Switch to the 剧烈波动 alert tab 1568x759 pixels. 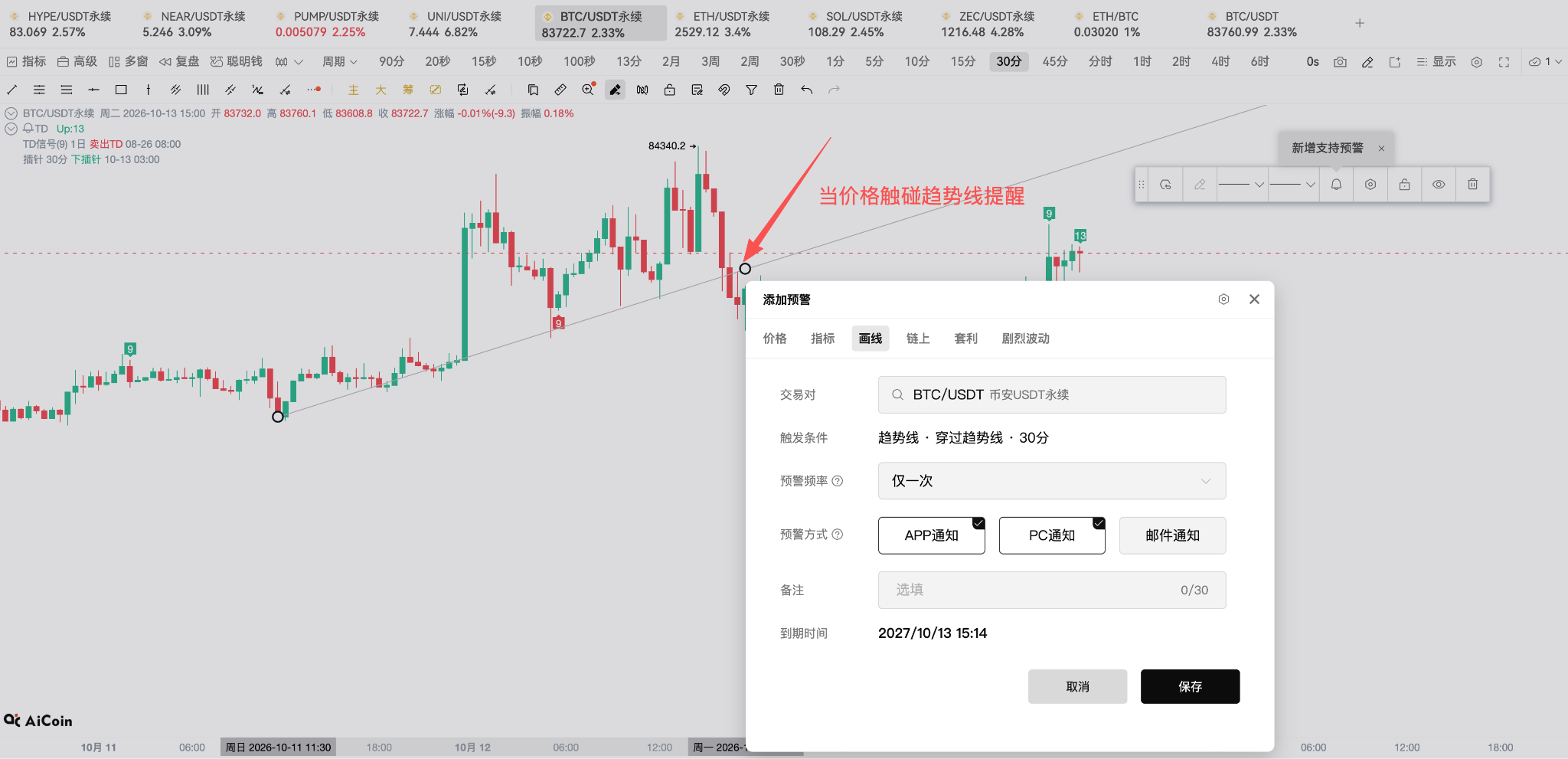point(1025,339)
